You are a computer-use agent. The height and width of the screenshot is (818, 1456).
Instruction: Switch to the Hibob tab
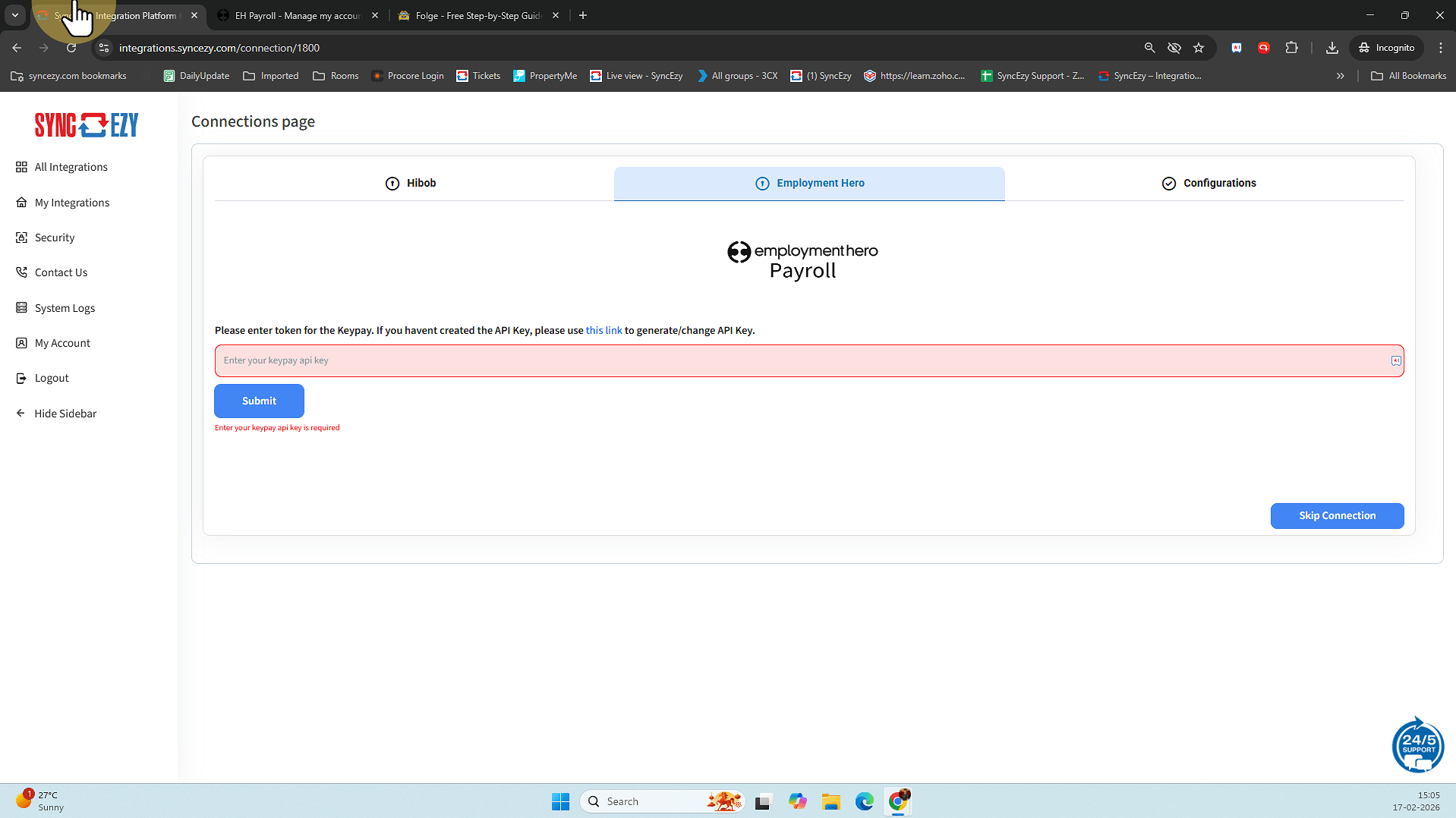pos(411,183)
